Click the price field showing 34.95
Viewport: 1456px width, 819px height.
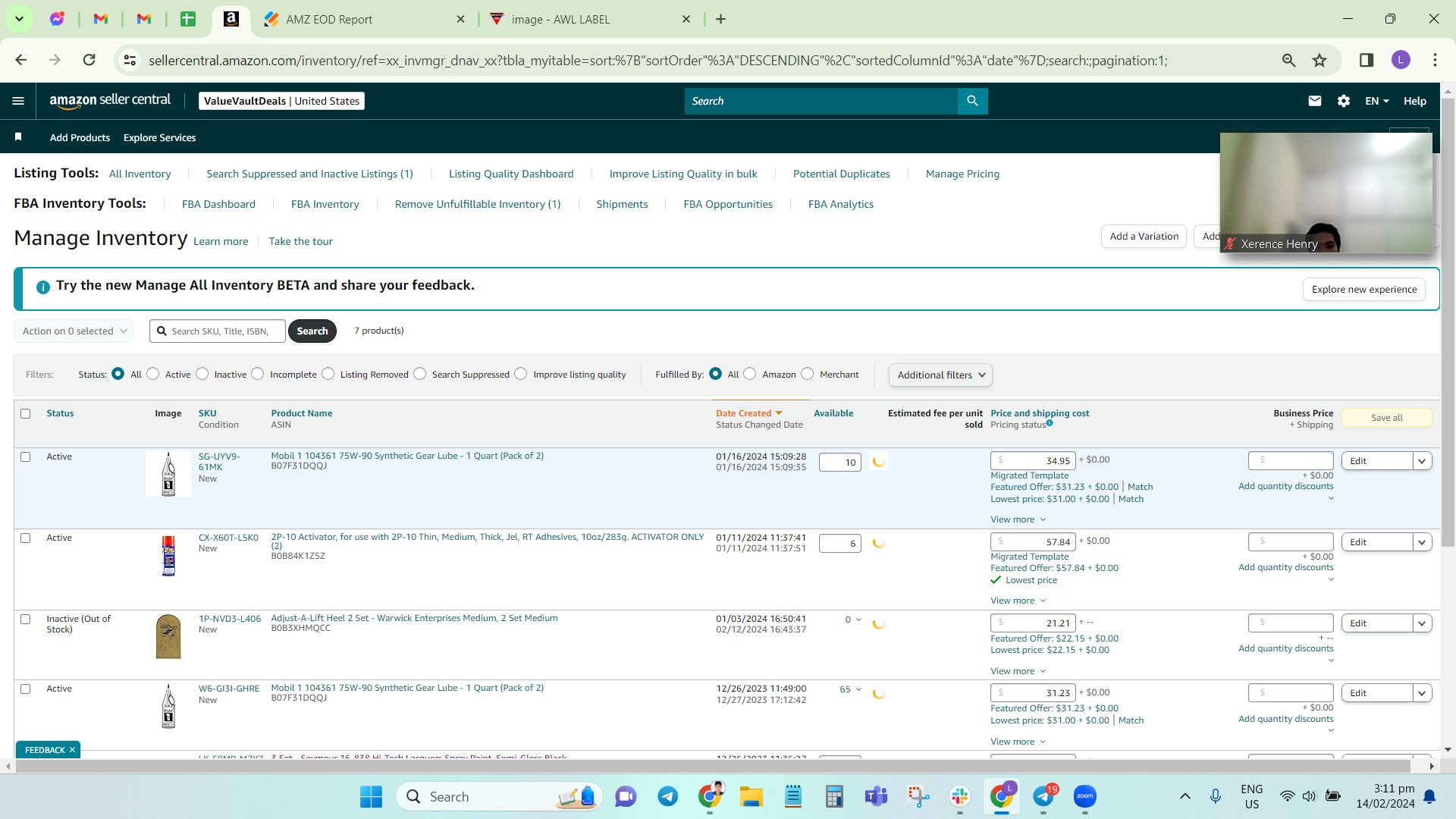click(1033, 461)
